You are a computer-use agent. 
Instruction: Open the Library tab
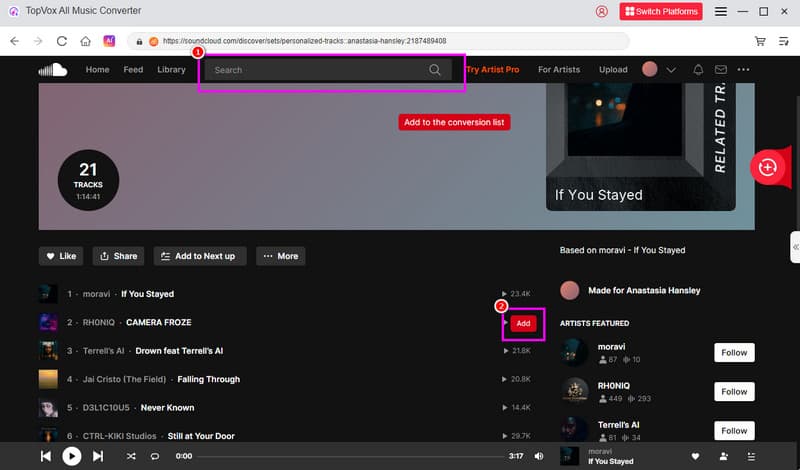pyautogui.click(x=171, y=69)
